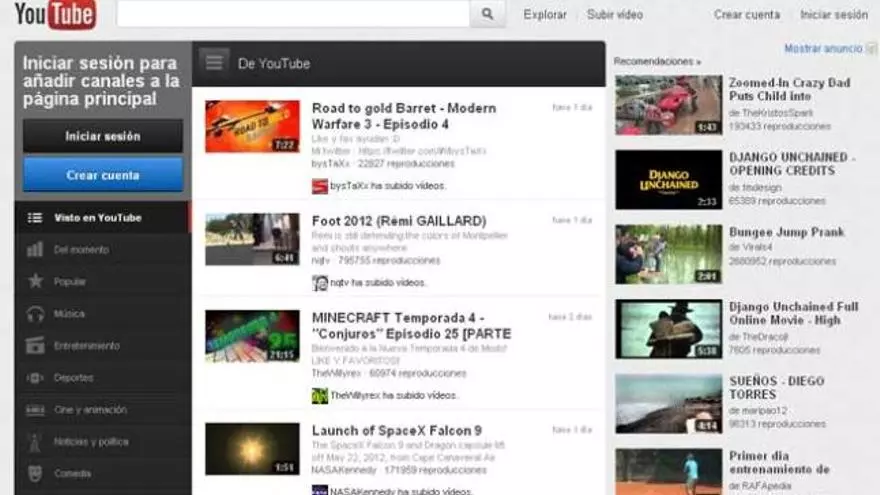Click Mostrar anuncio toggle link

coord(825,48)
